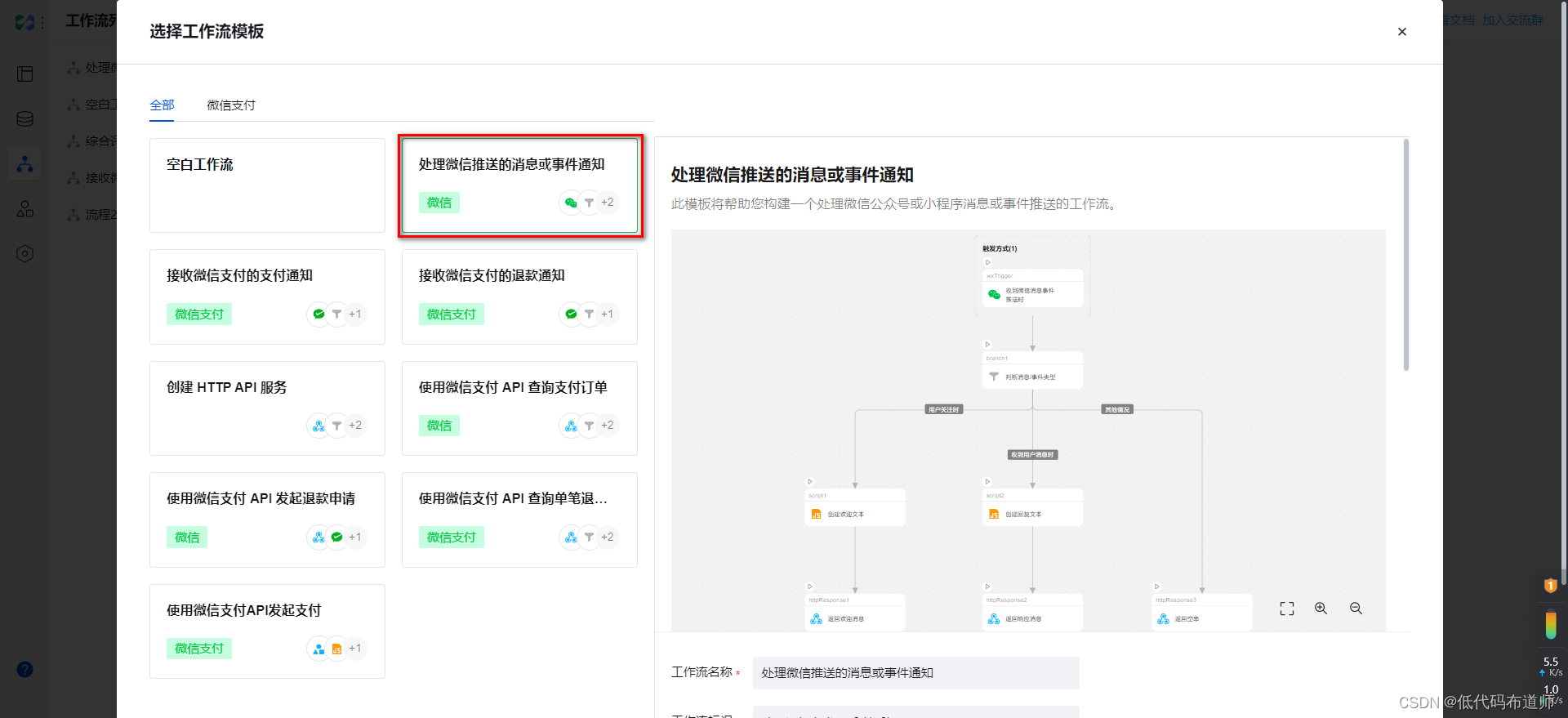Viewport: 1568px width, 718px height.
Task: Click the script1 创建欢迎文本 node
Action: tap(855, 508)
